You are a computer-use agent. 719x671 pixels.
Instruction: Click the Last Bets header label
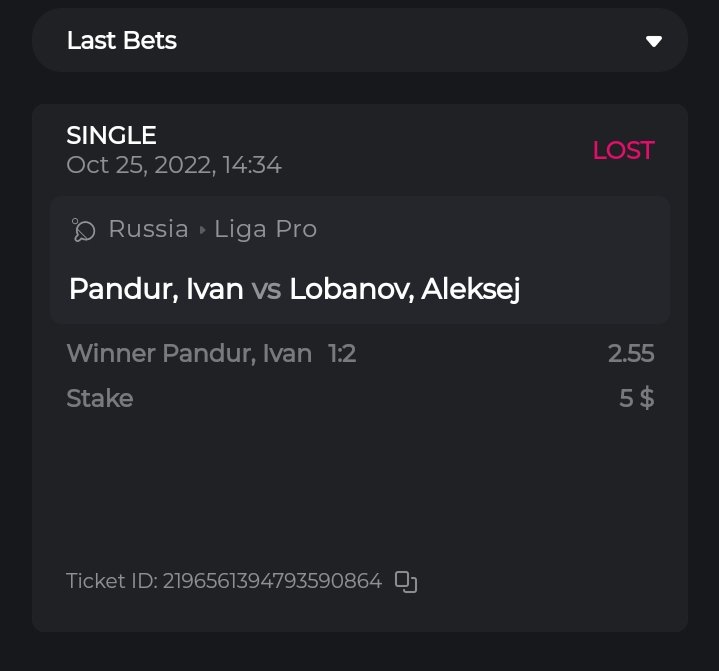point(122,41)
